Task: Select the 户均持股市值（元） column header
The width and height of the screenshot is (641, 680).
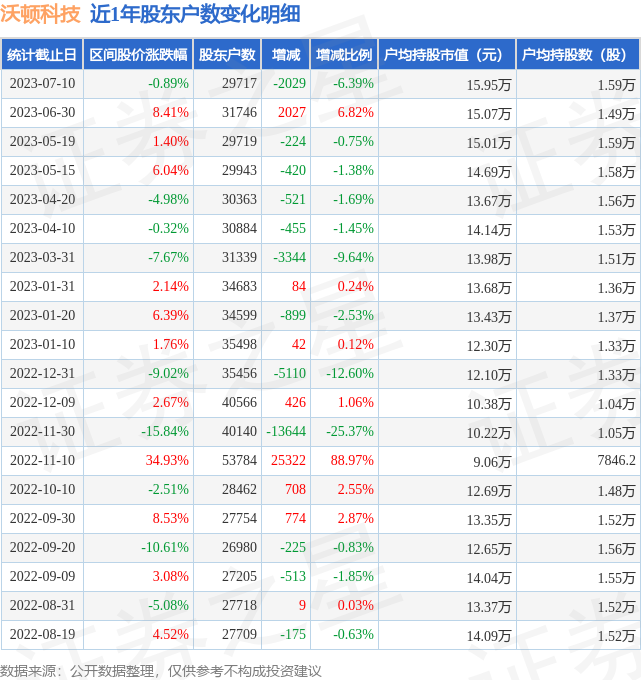Action: point(446,55)
